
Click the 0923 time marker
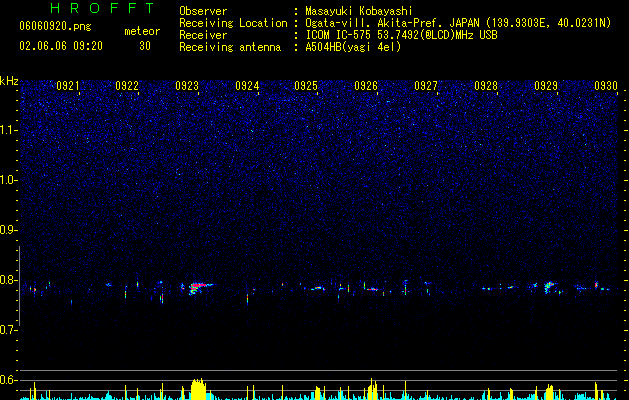point(187,86)
